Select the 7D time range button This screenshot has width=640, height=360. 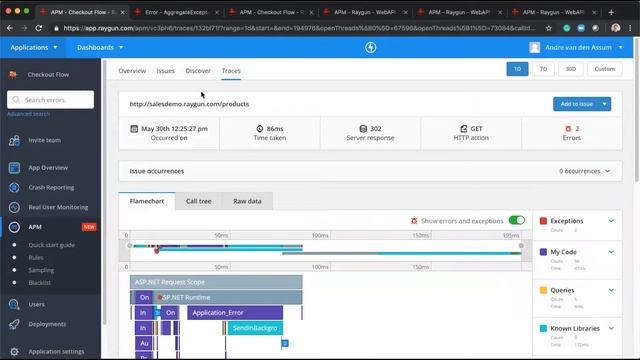543,69
